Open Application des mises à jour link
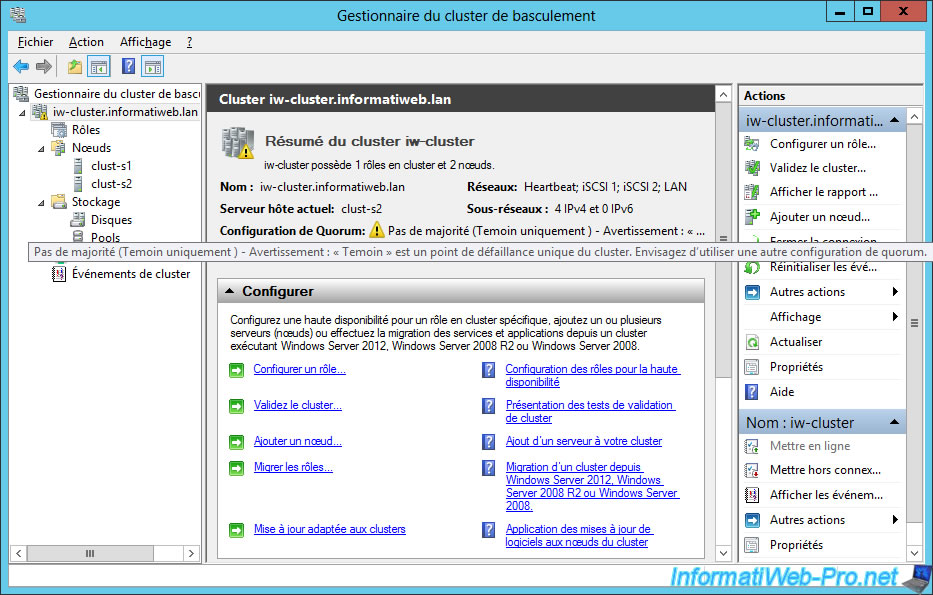The height and width of the screenshot is (595, 933). pos(579,536)
